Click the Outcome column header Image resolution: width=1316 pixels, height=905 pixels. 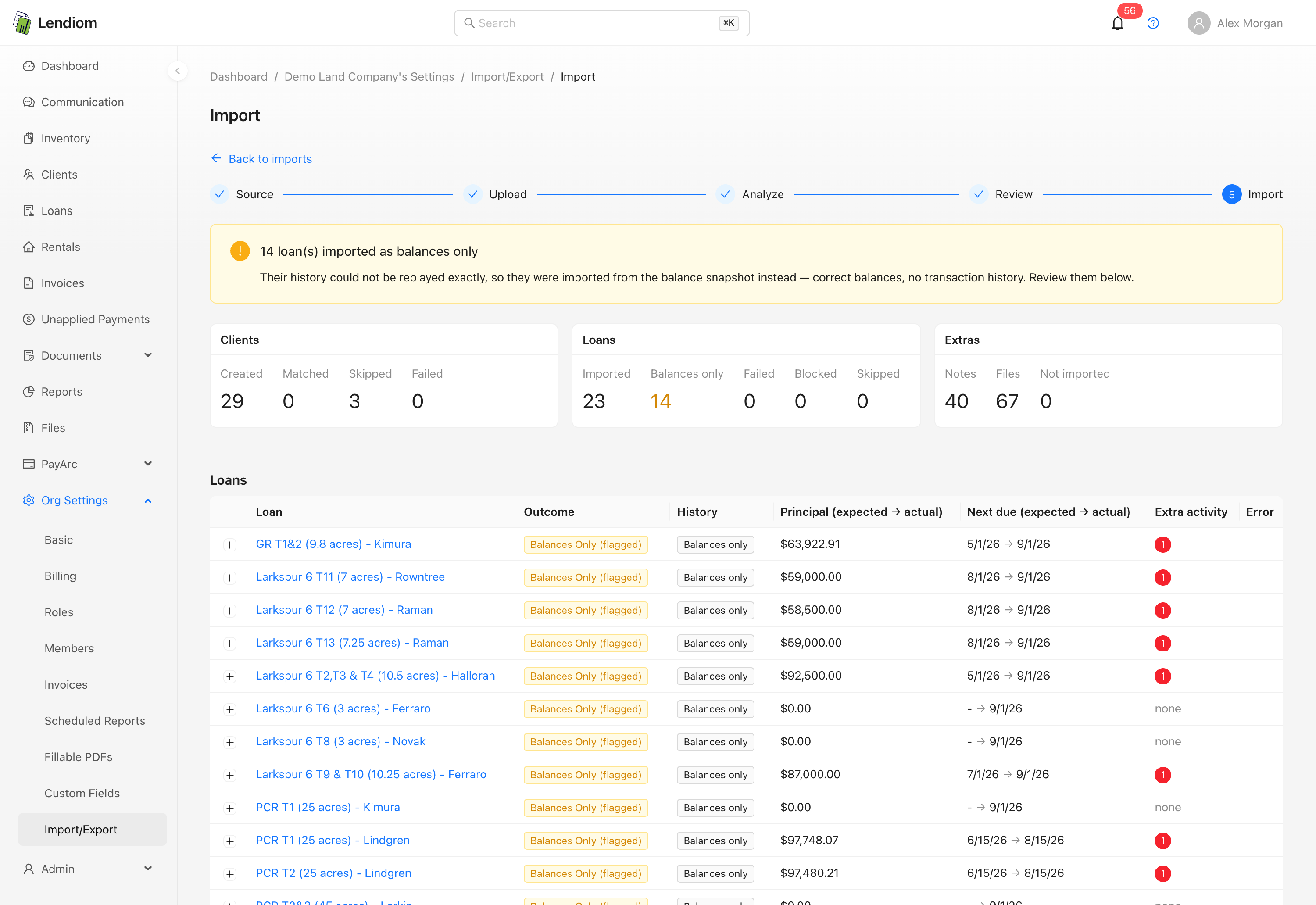pos(549,512)
